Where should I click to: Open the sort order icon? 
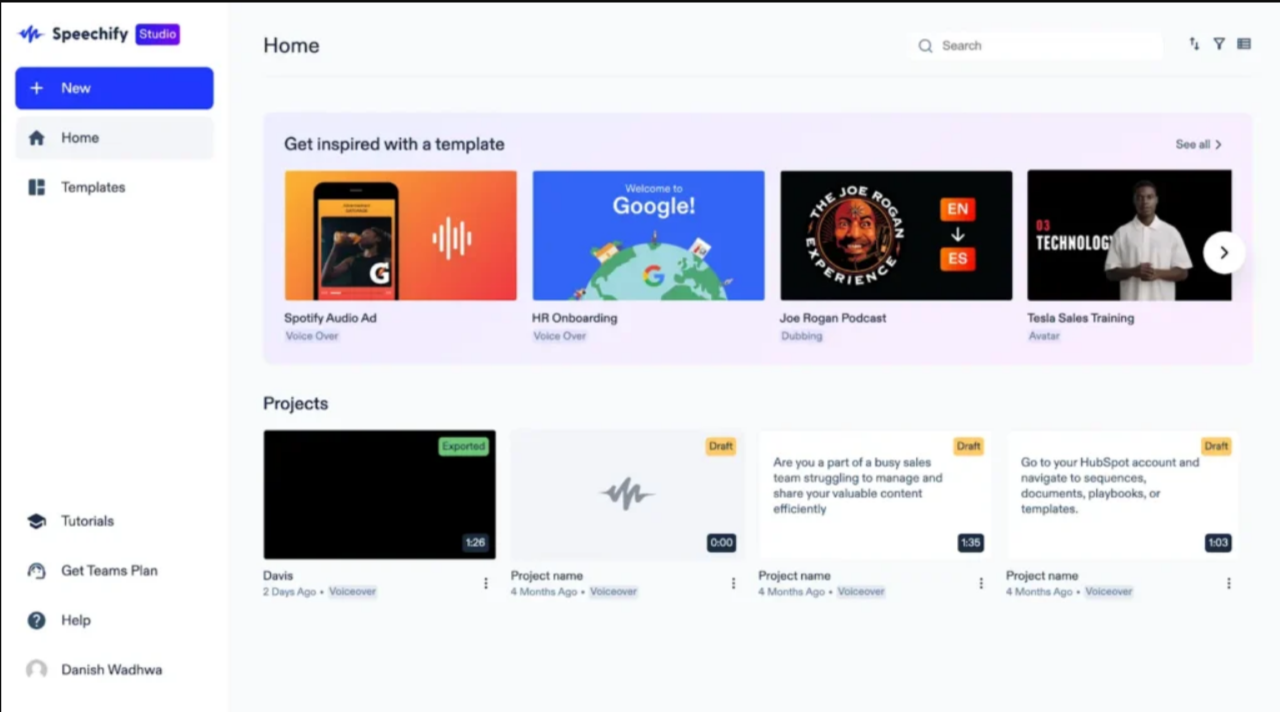coord(1194,44)
